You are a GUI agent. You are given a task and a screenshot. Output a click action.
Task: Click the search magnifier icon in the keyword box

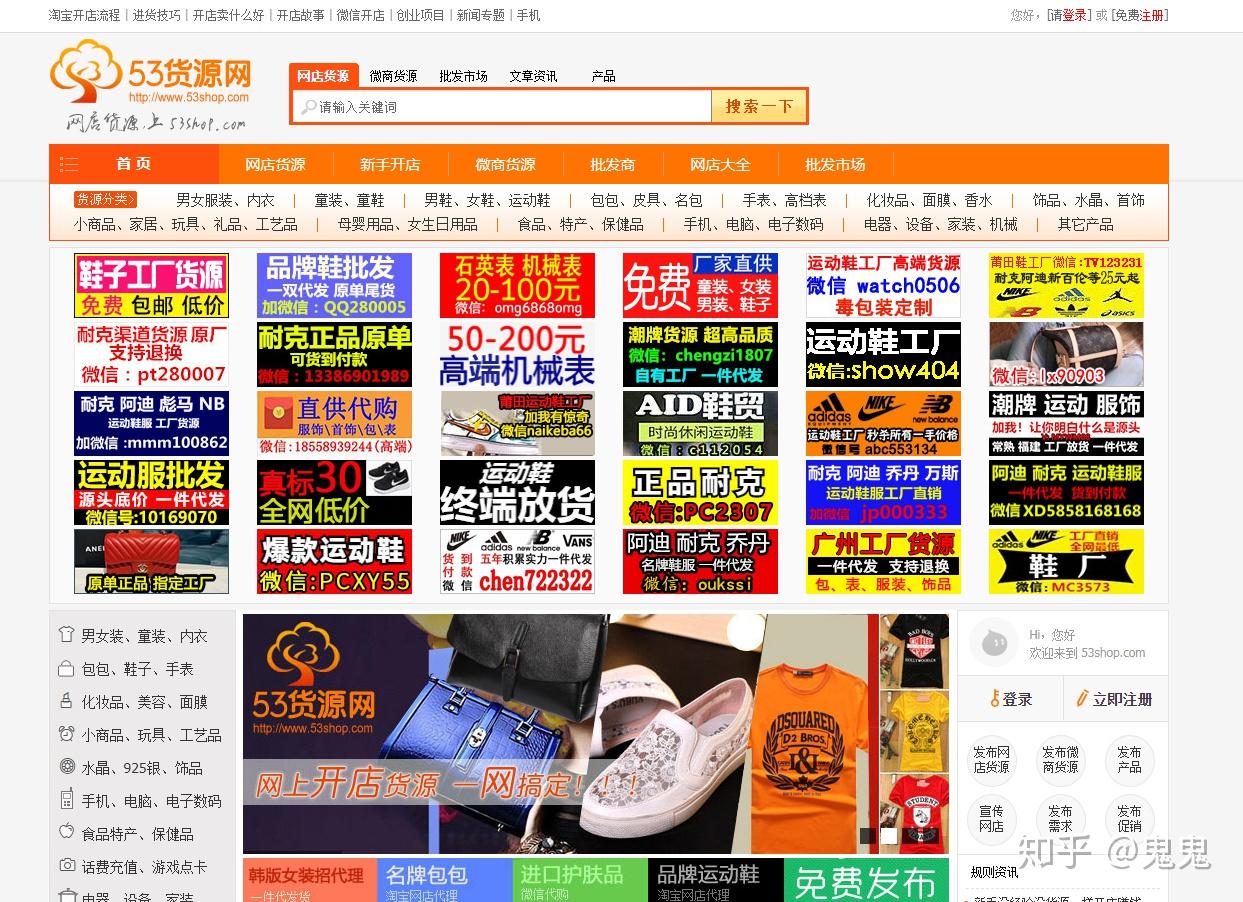[309, 107]
